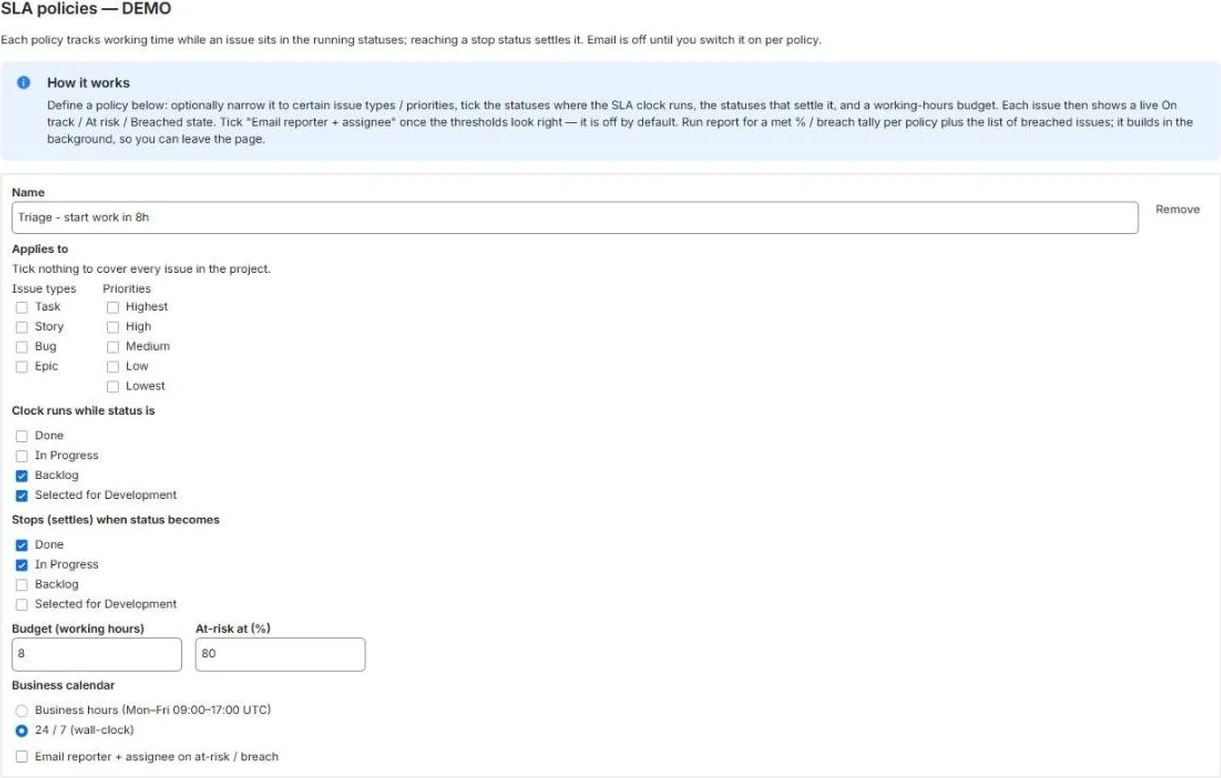Select the Low priority checkbox
The height and width of the screenshot is (778, 1221).
(x=113, y=367)
